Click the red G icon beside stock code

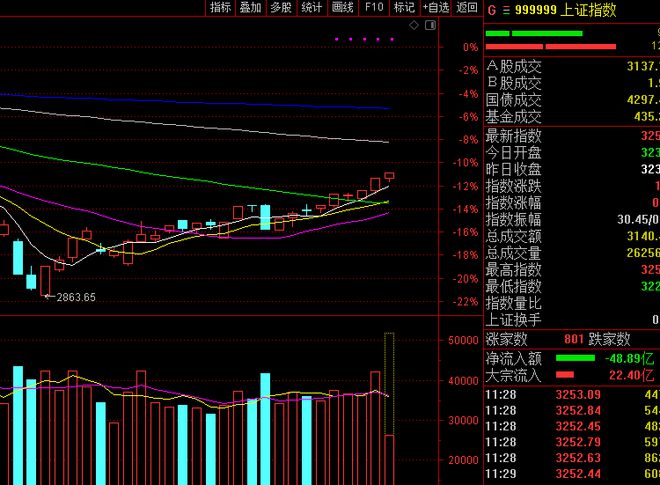[491, 10]
